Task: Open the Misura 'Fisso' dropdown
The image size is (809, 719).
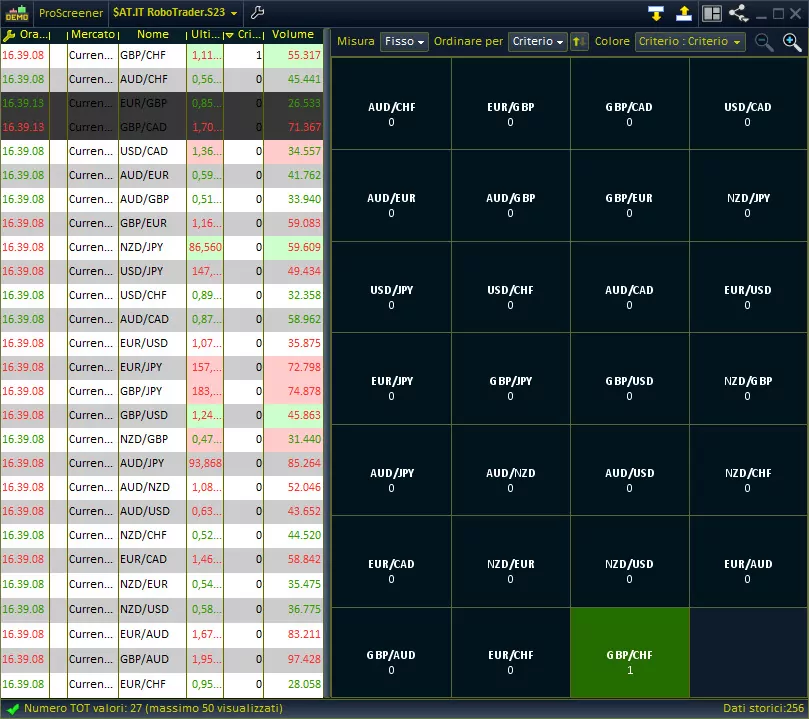Action: click(404, 42)
